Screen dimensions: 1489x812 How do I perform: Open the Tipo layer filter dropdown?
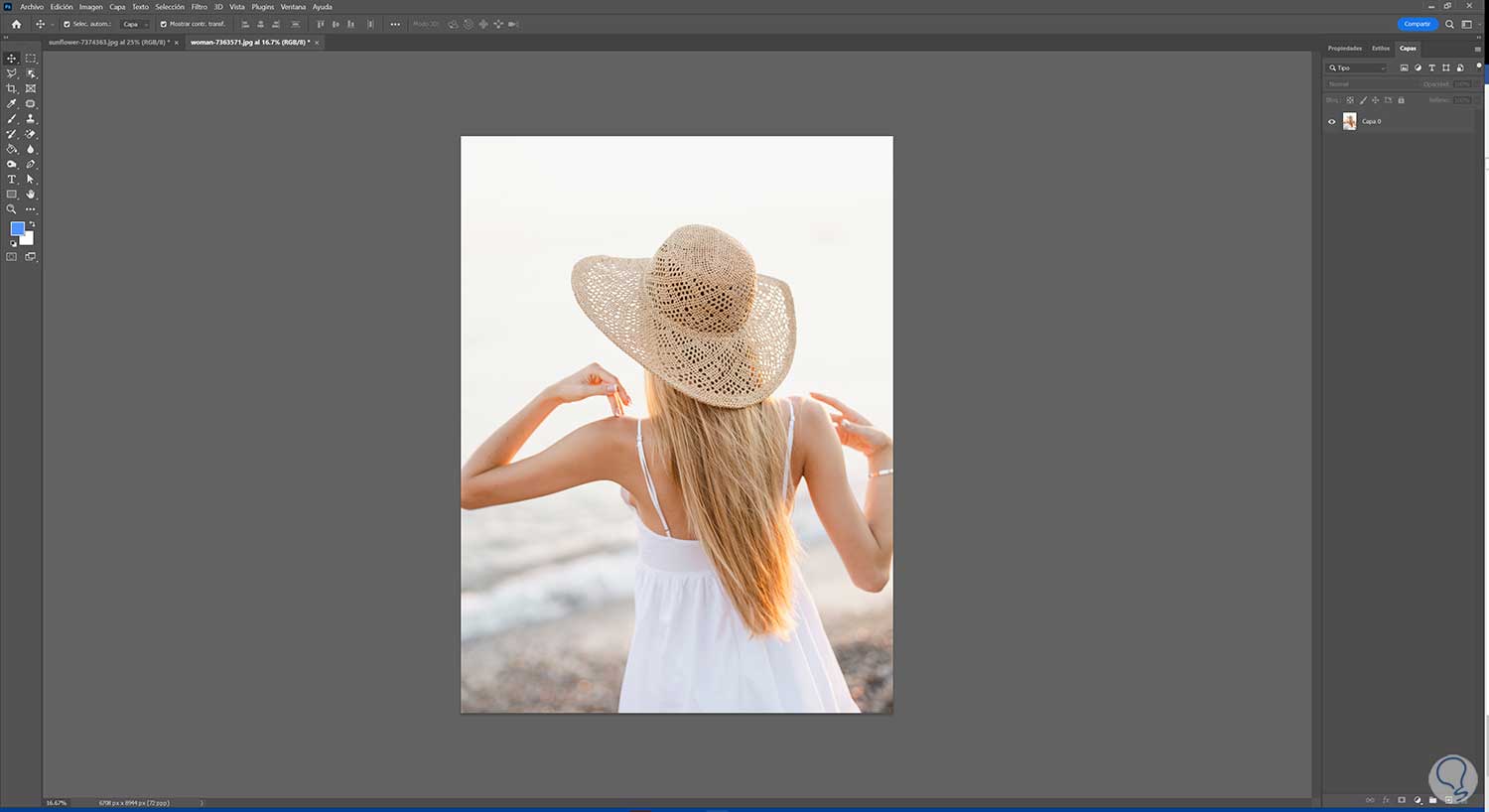(1358, 68)
